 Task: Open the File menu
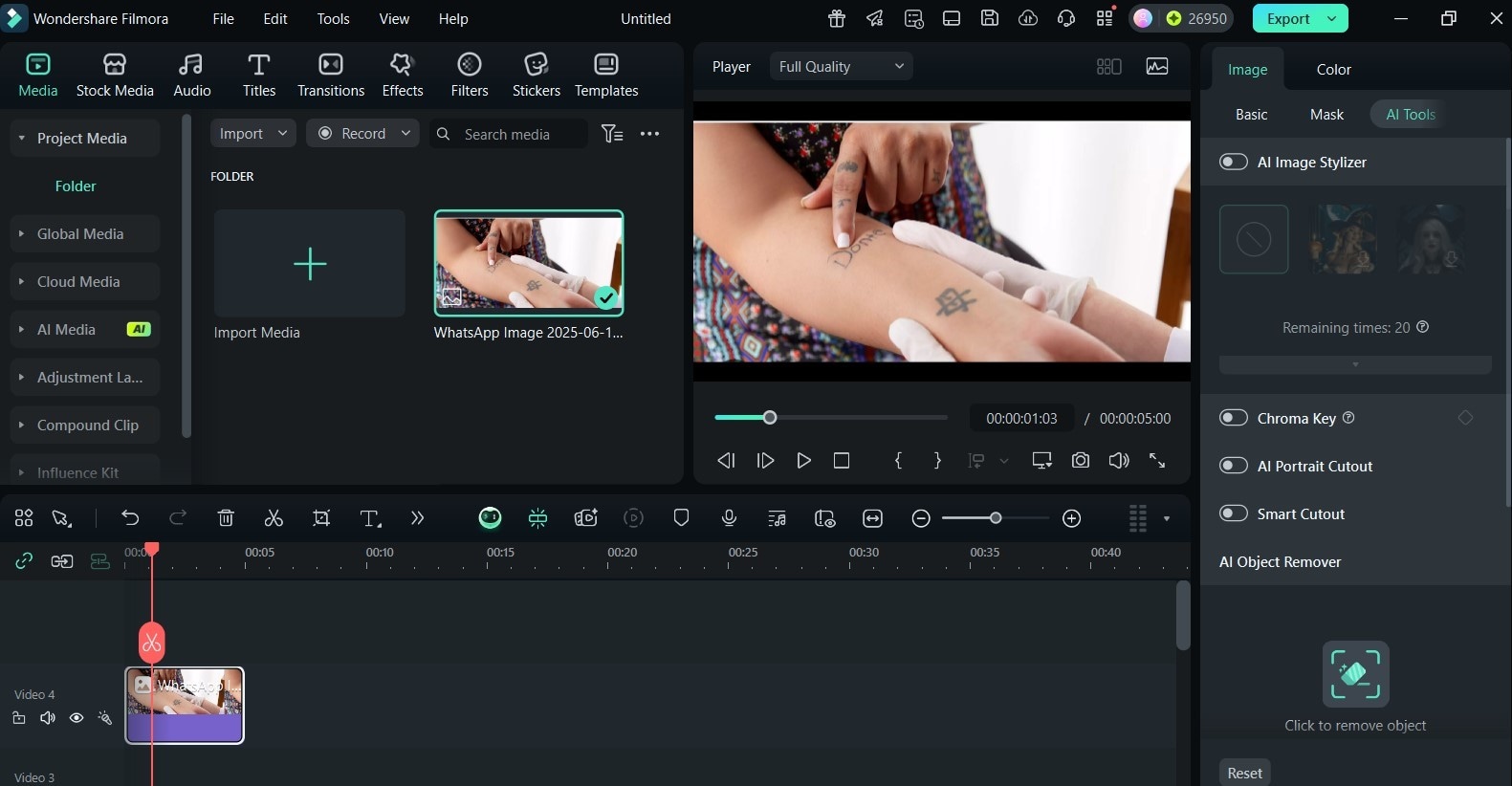click(x=223, y=18)
